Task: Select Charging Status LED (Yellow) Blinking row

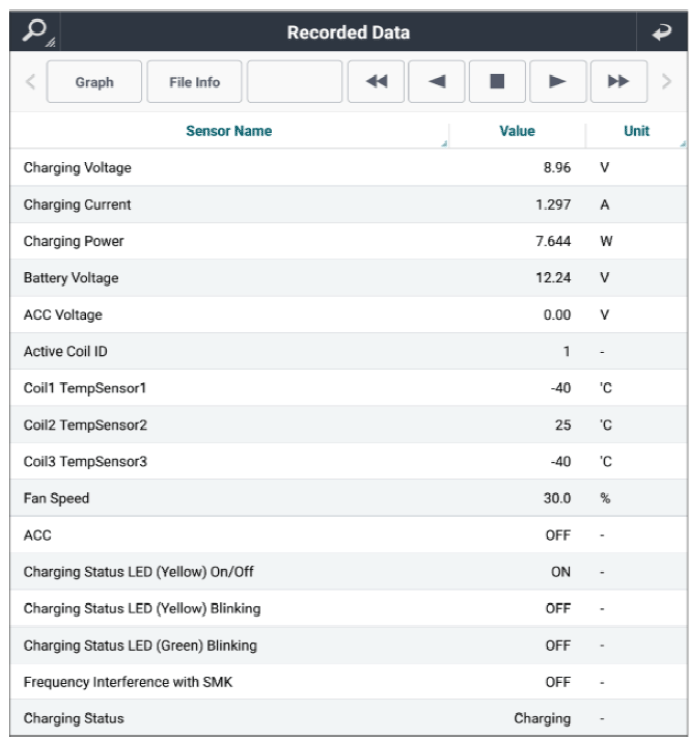Action: 348,609
